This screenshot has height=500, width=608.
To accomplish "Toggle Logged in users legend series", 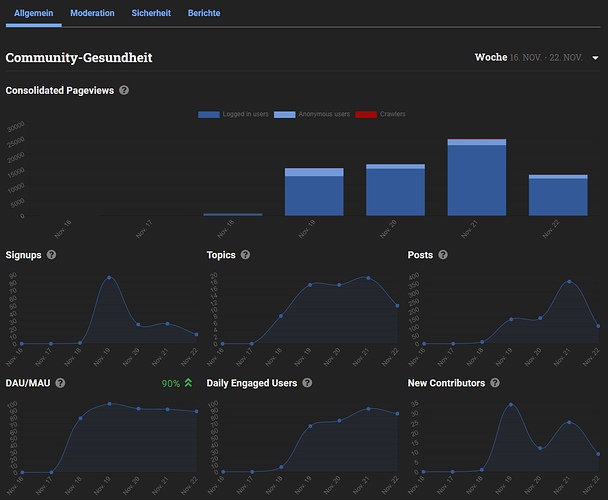I will click(x=232, y=114).
